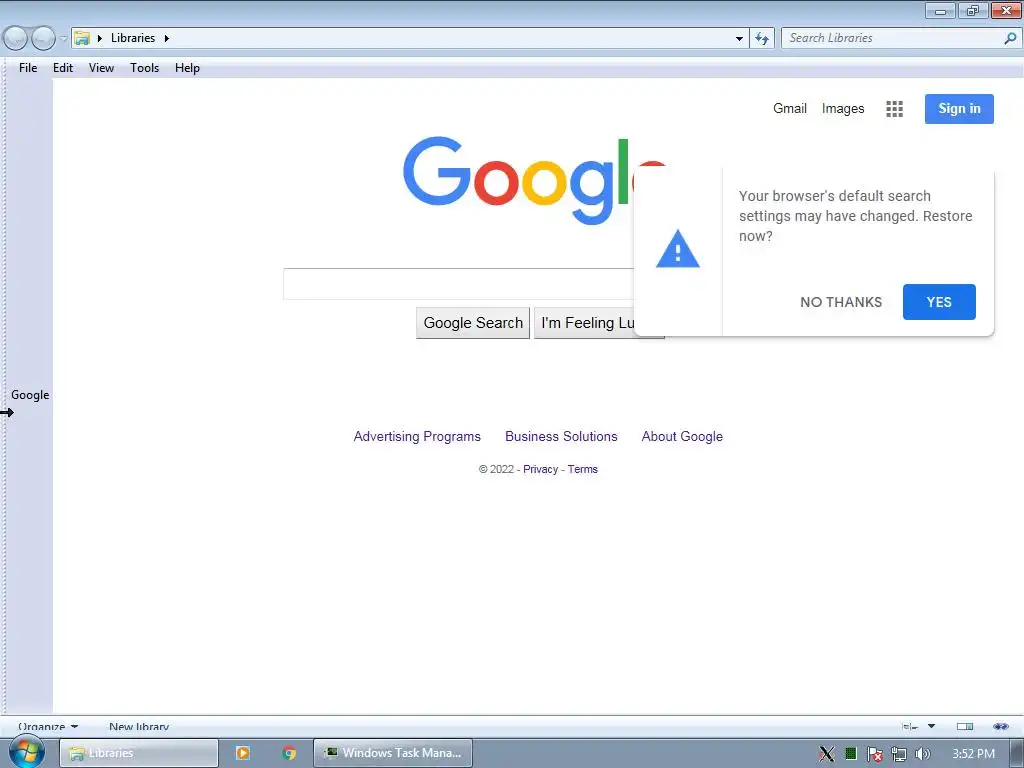1024x768 pixels.
Task: Open the Organize dropdown
Action: (x=48, y=726)
